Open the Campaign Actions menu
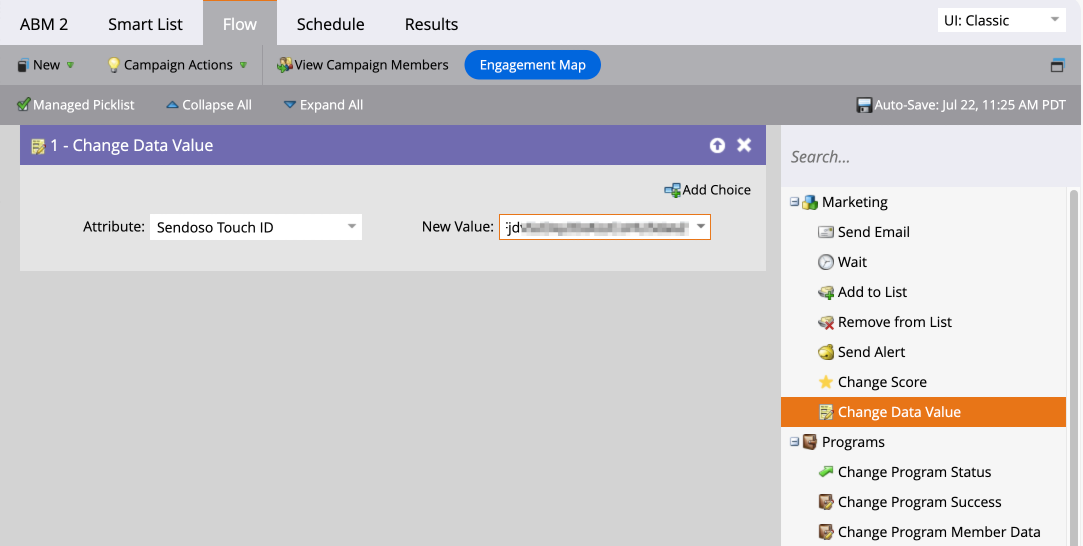 pyautogui.click(x=178, y=65)
